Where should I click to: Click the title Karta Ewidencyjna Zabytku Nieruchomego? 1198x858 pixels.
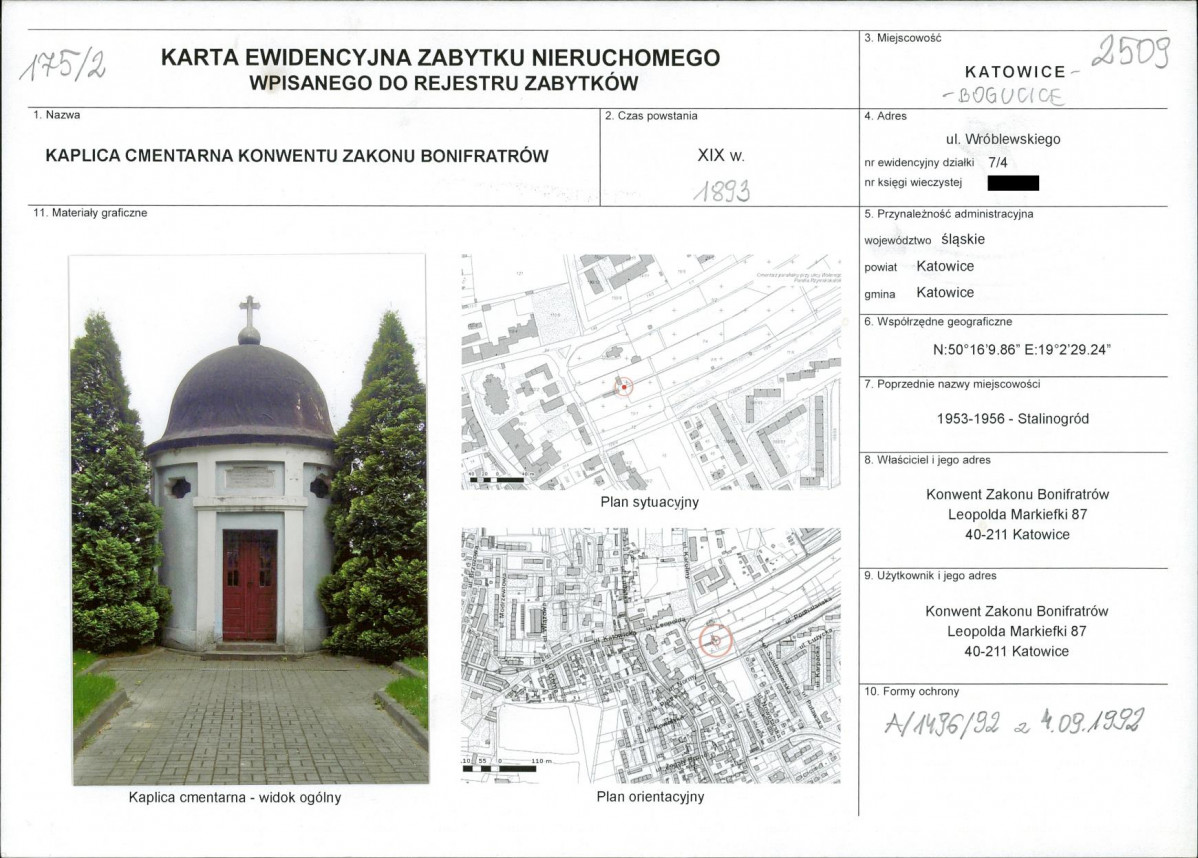pos(440,58)
